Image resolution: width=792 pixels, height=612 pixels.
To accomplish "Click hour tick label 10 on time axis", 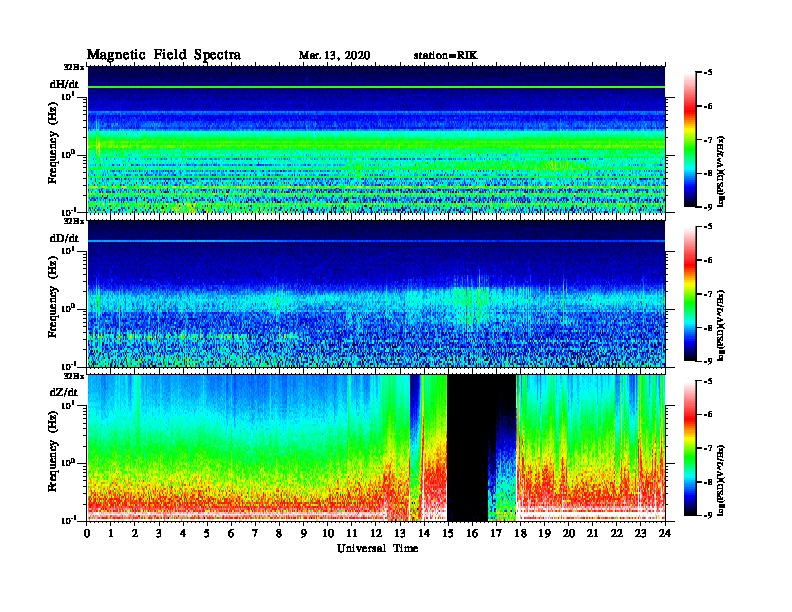I will [x=328, y=534].
